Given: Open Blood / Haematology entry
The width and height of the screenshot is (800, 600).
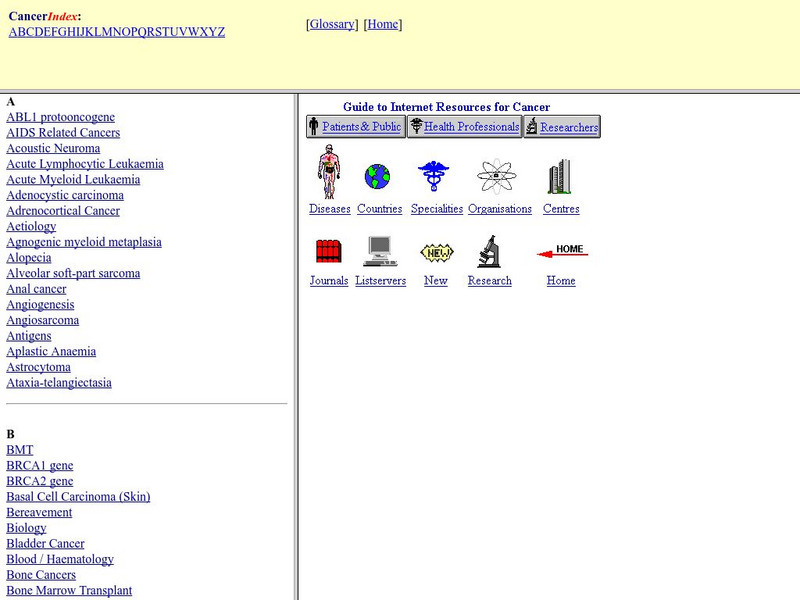Looking at the screenshot, I should [60, 559].
